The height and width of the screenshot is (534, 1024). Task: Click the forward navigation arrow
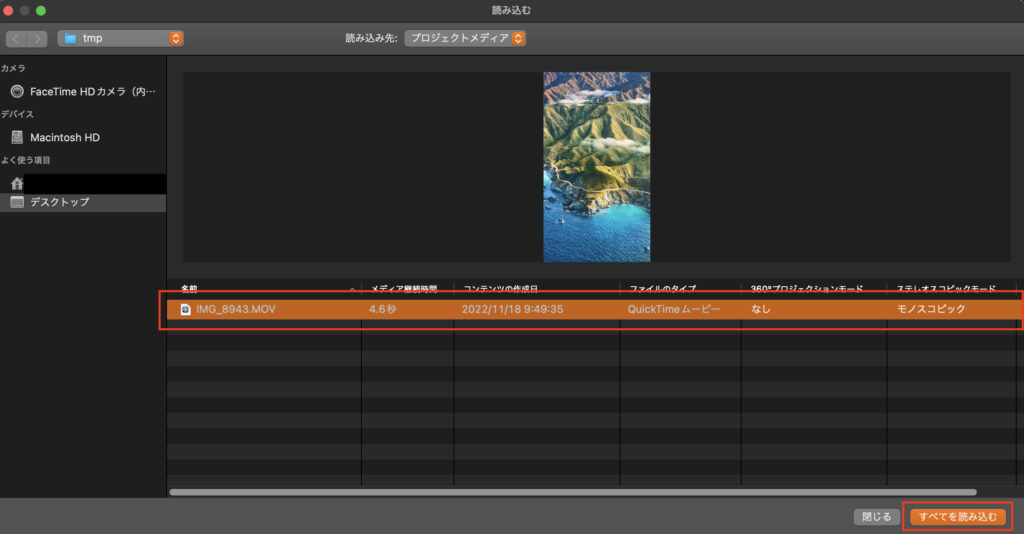coord(37,38)
